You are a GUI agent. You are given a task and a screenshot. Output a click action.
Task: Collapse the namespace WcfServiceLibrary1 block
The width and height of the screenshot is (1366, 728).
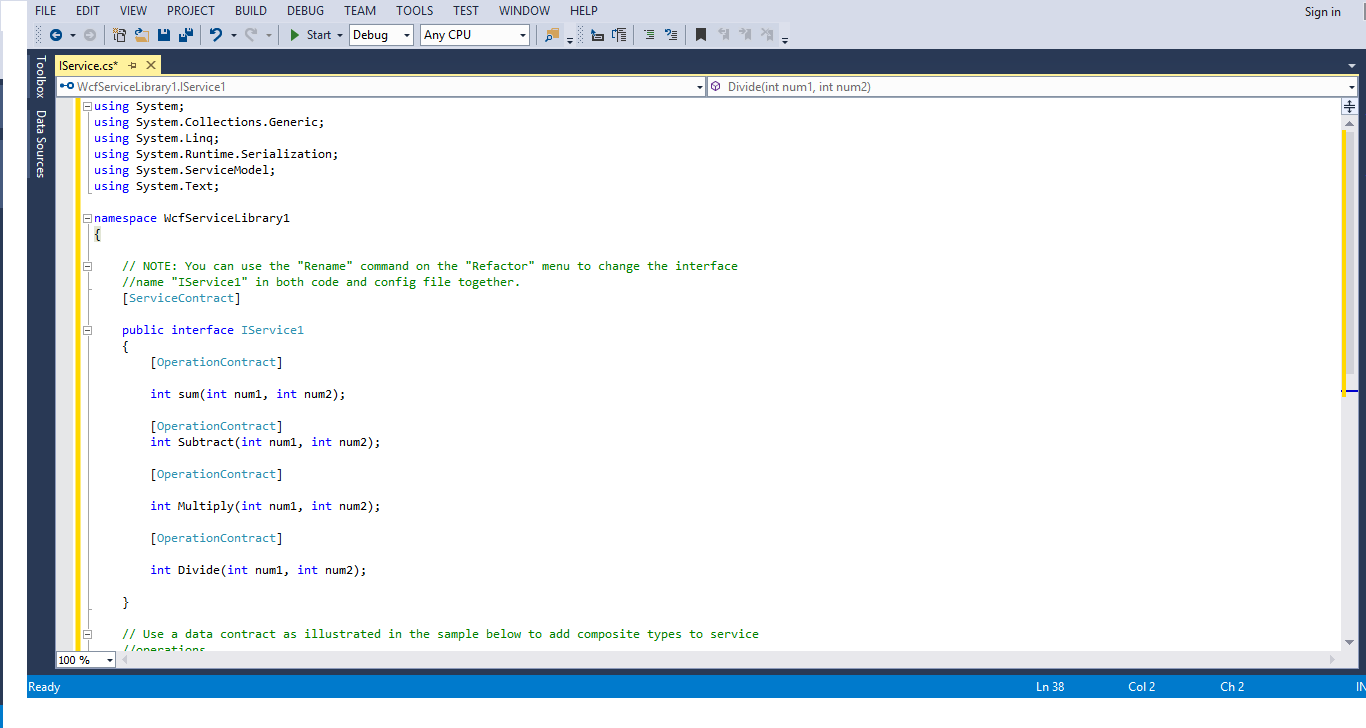pos(88,218)
